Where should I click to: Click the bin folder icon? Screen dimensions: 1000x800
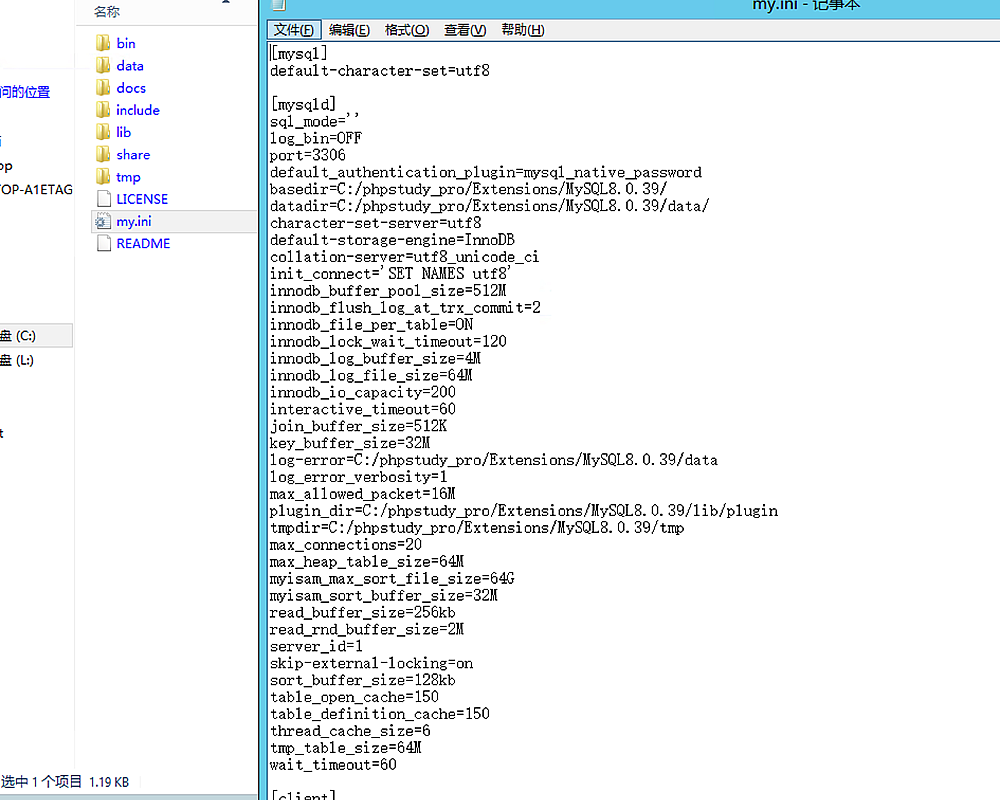pyautogui.click(x=102, y=43)
